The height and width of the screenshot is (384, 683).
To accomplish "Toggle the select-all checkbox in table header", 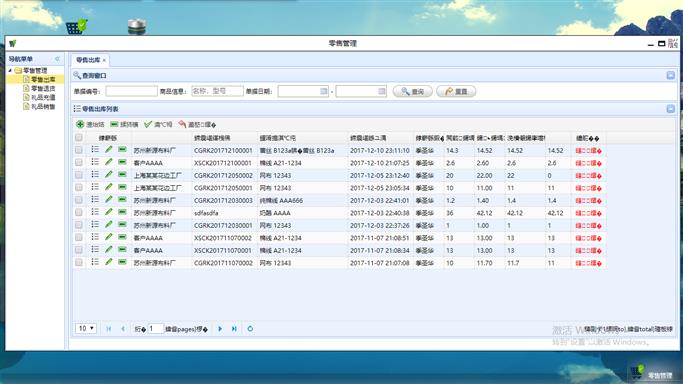I will tap(79, 138).
